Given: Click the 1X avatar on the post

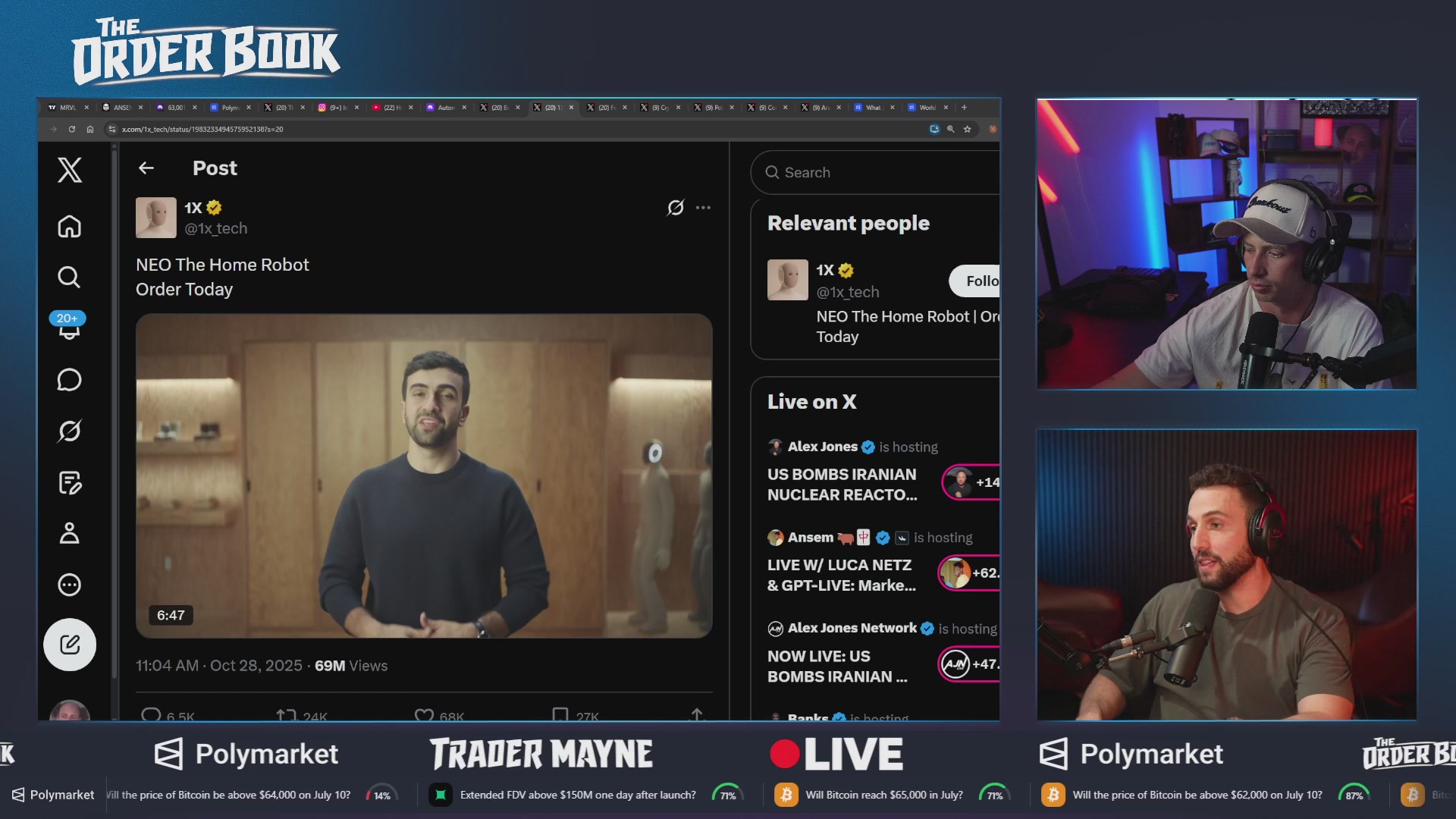Looking at the screenshot, I should (156, 218).
